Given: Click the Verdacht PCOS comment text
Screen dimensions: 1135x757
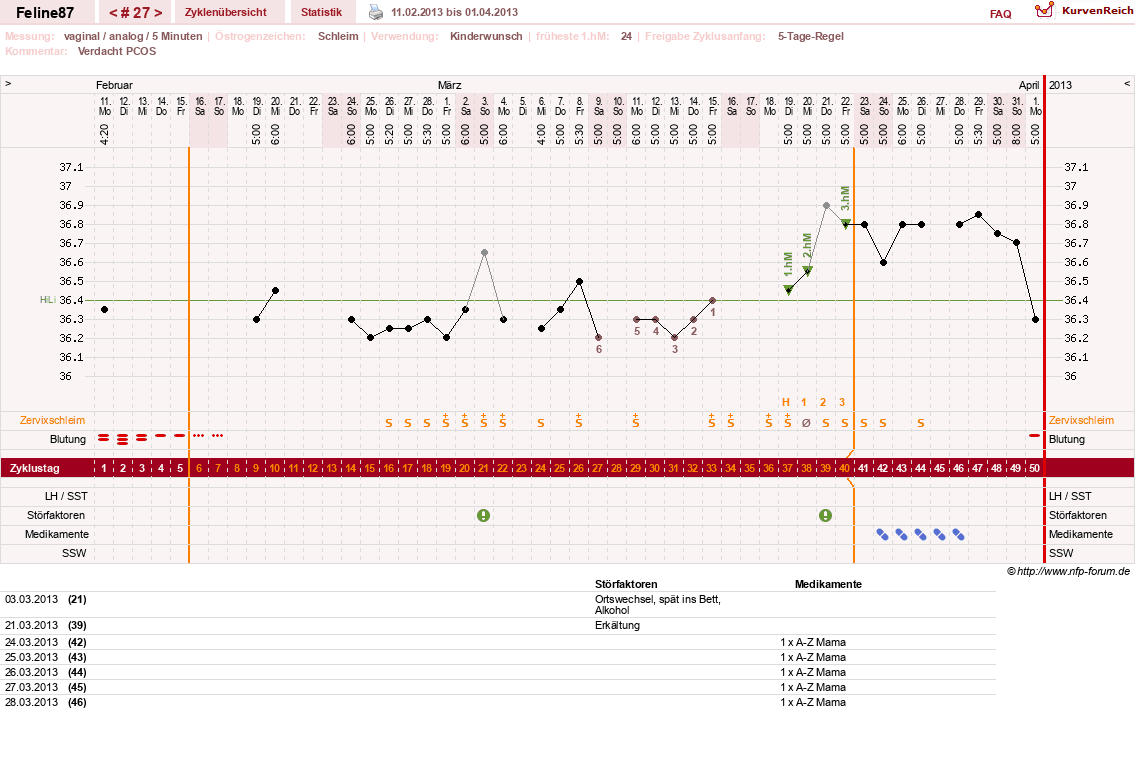Looking at the screenshot, I should [117, 51].
